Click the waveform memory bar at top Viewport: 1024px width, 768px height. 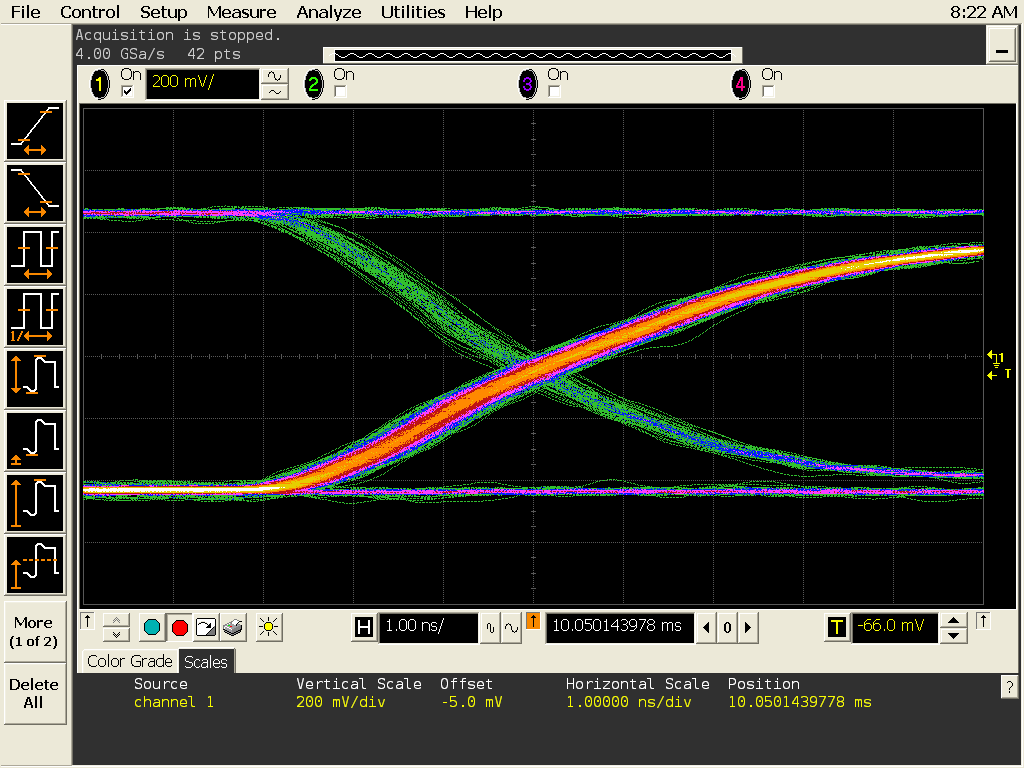coord(532,55)
